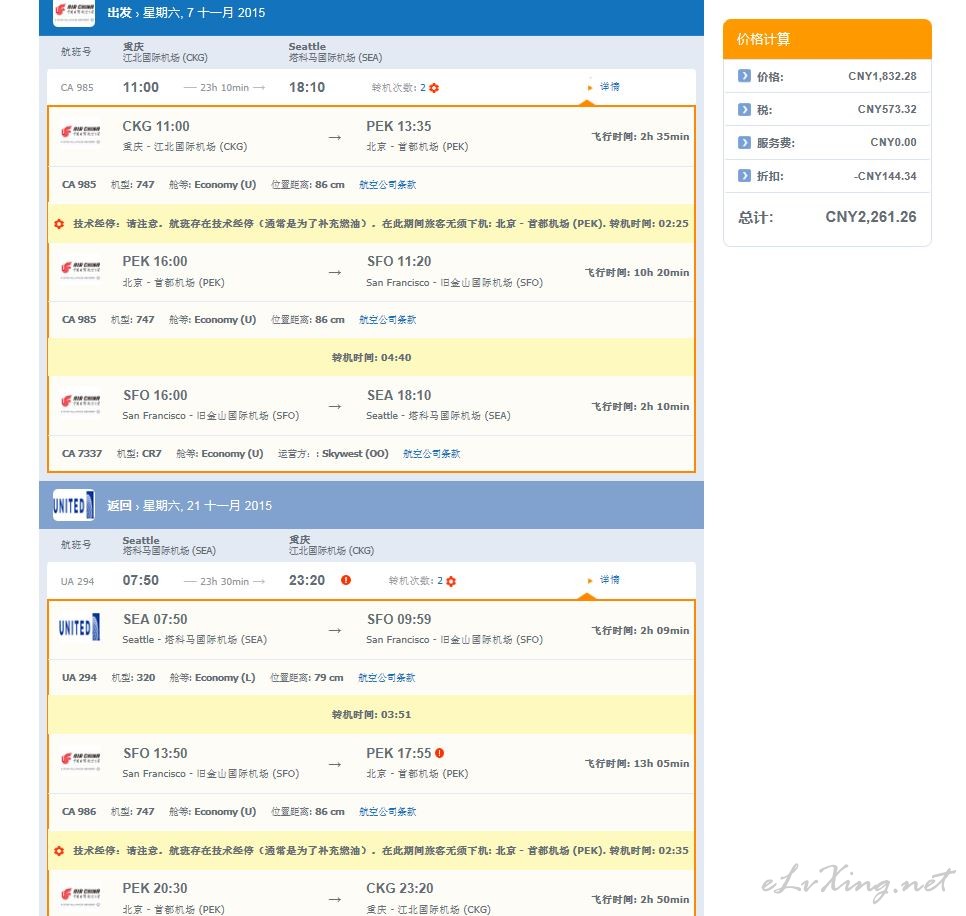Click the 价格计算 orange panel header

[x=827, y=39]
